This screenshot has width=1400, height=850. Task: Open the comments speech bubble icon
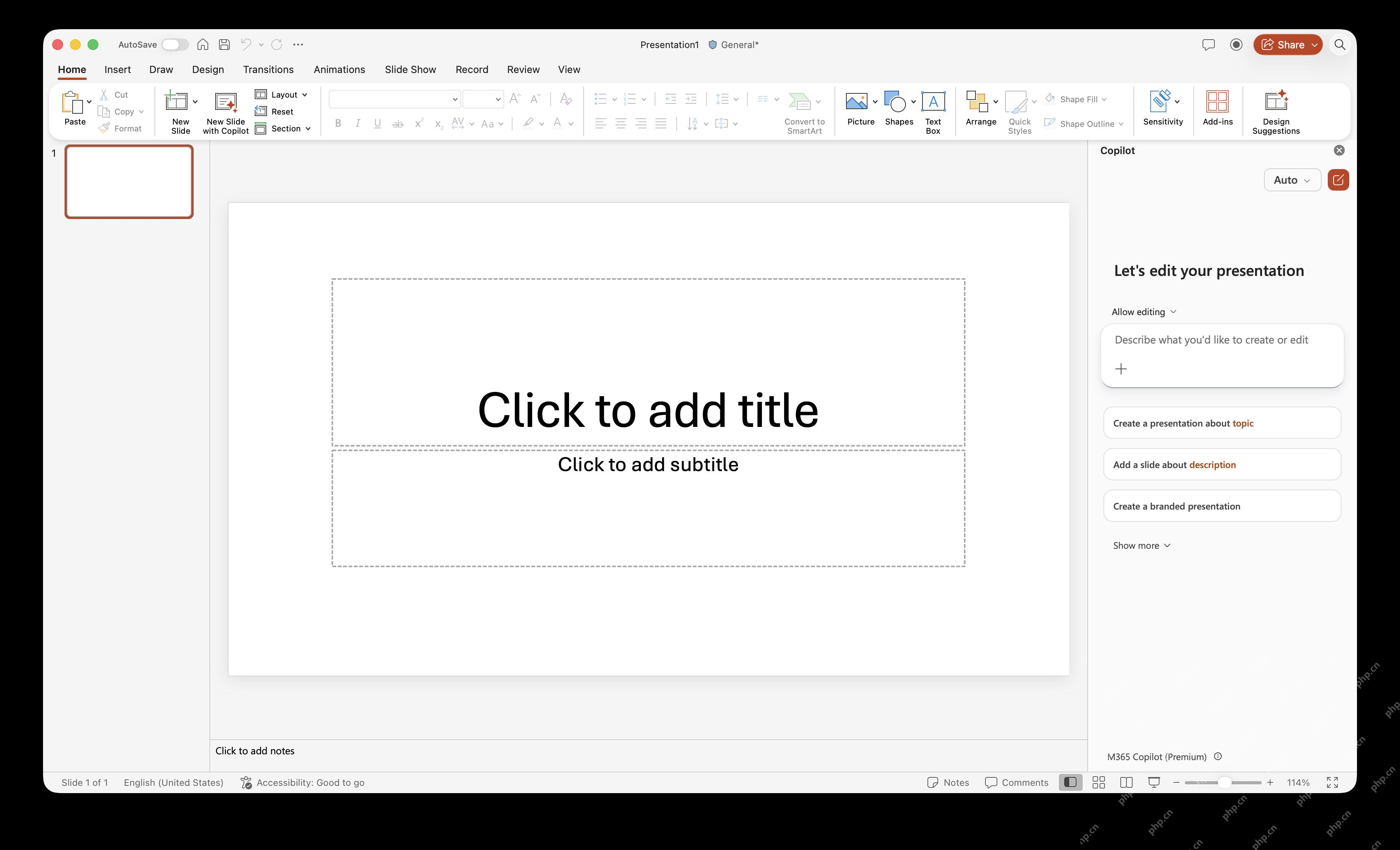click(x=1209, y=44)
